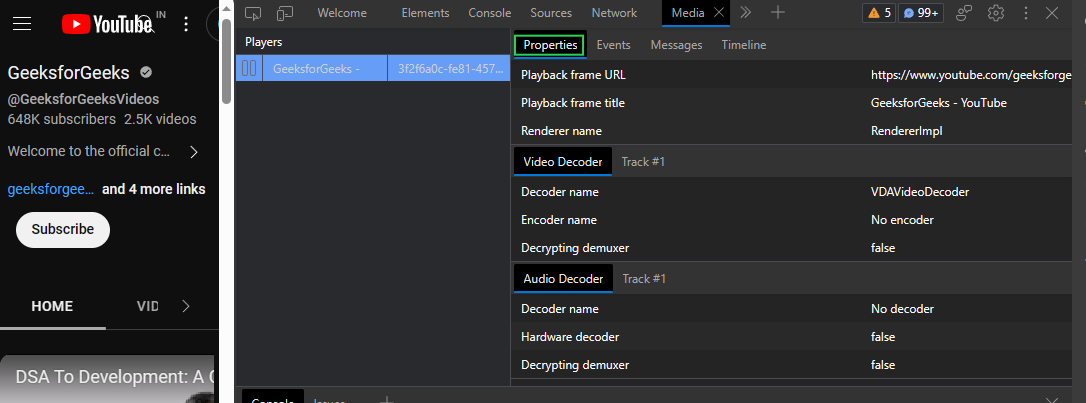Screen dimensions: 1086x403
Task: Click the 'No encoder' value
Action: (902, 220)
